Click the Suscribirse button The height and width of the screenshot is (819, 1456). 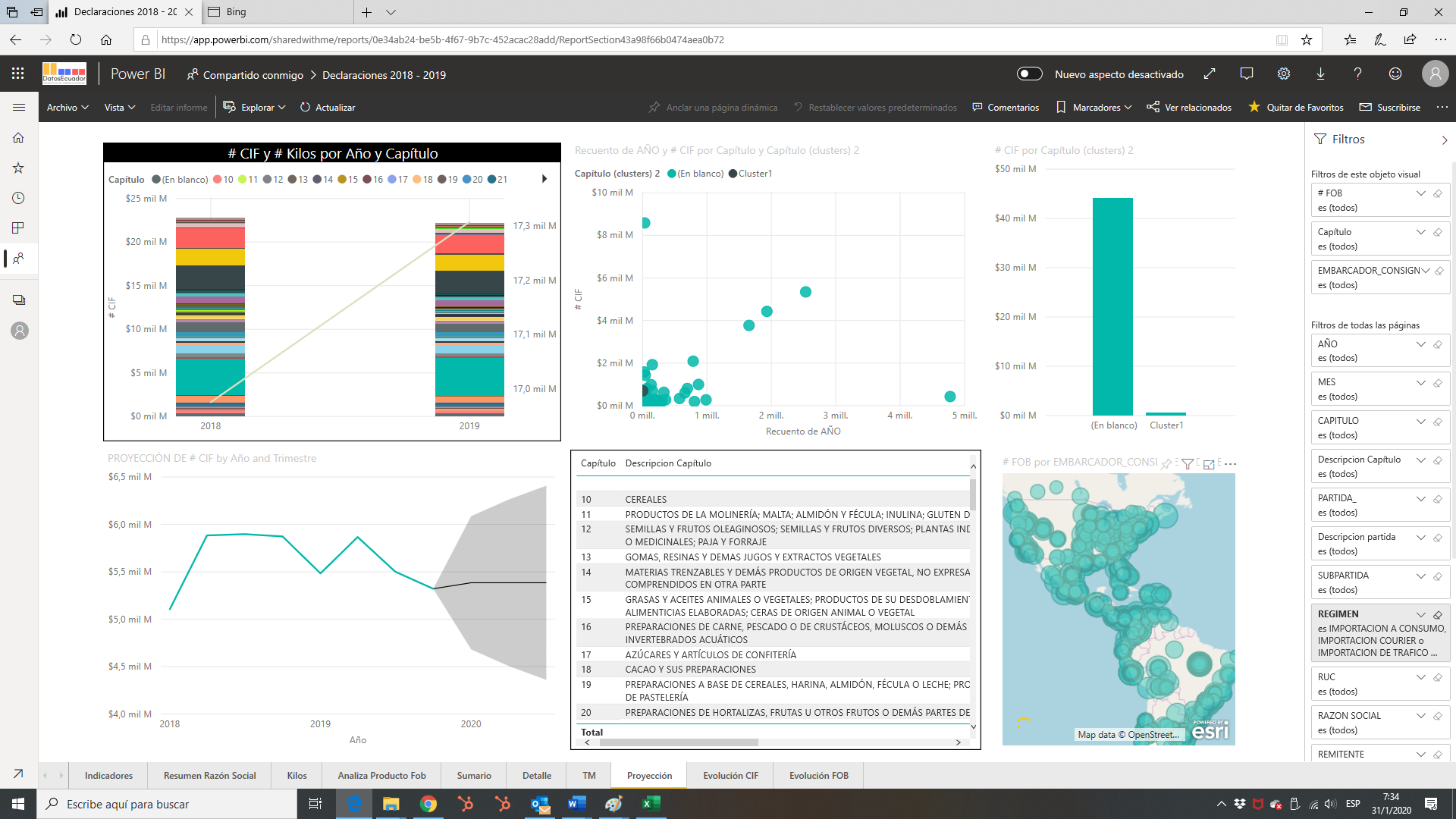pos(1390,108)
